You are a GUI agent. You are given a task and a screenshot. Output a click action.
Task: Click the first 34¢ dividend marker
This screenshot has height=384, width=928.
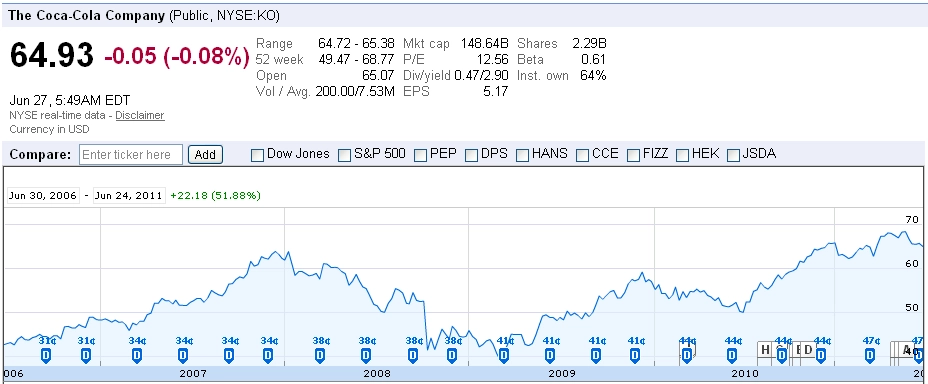[137, 356]
